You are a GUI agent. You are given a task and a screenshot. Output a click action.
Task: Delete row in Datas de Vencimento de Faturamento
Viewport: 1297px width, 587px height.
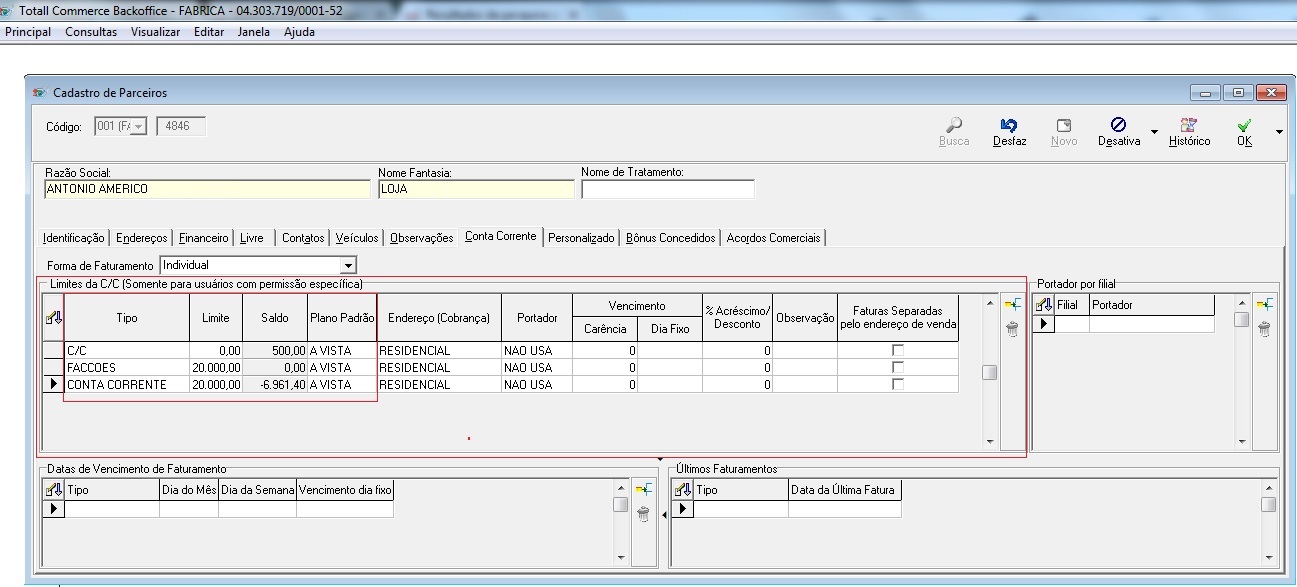click(643, 514)
